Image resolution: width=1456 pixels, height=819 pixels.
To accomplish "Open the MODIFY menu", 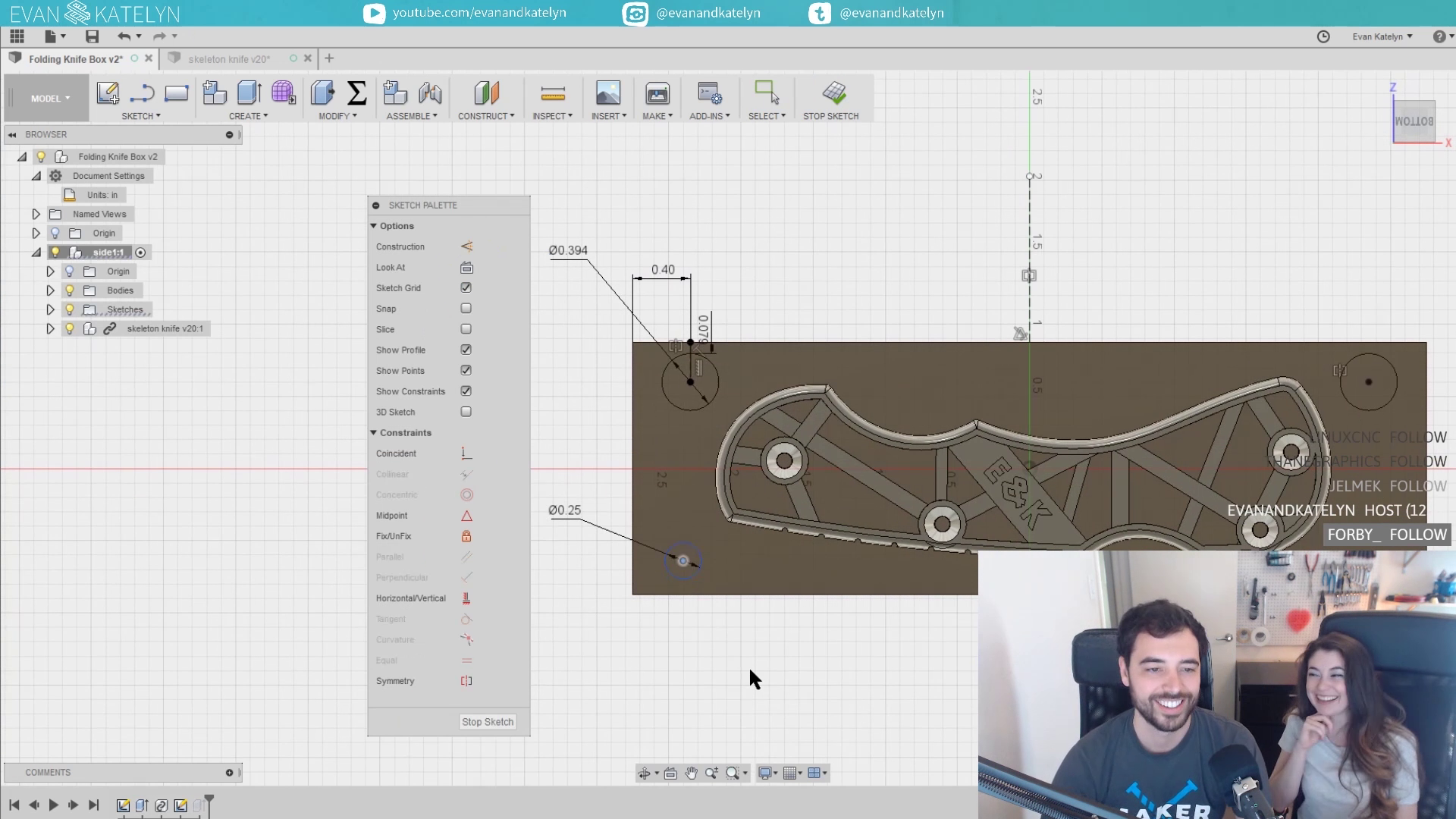I will pos(337,116).
